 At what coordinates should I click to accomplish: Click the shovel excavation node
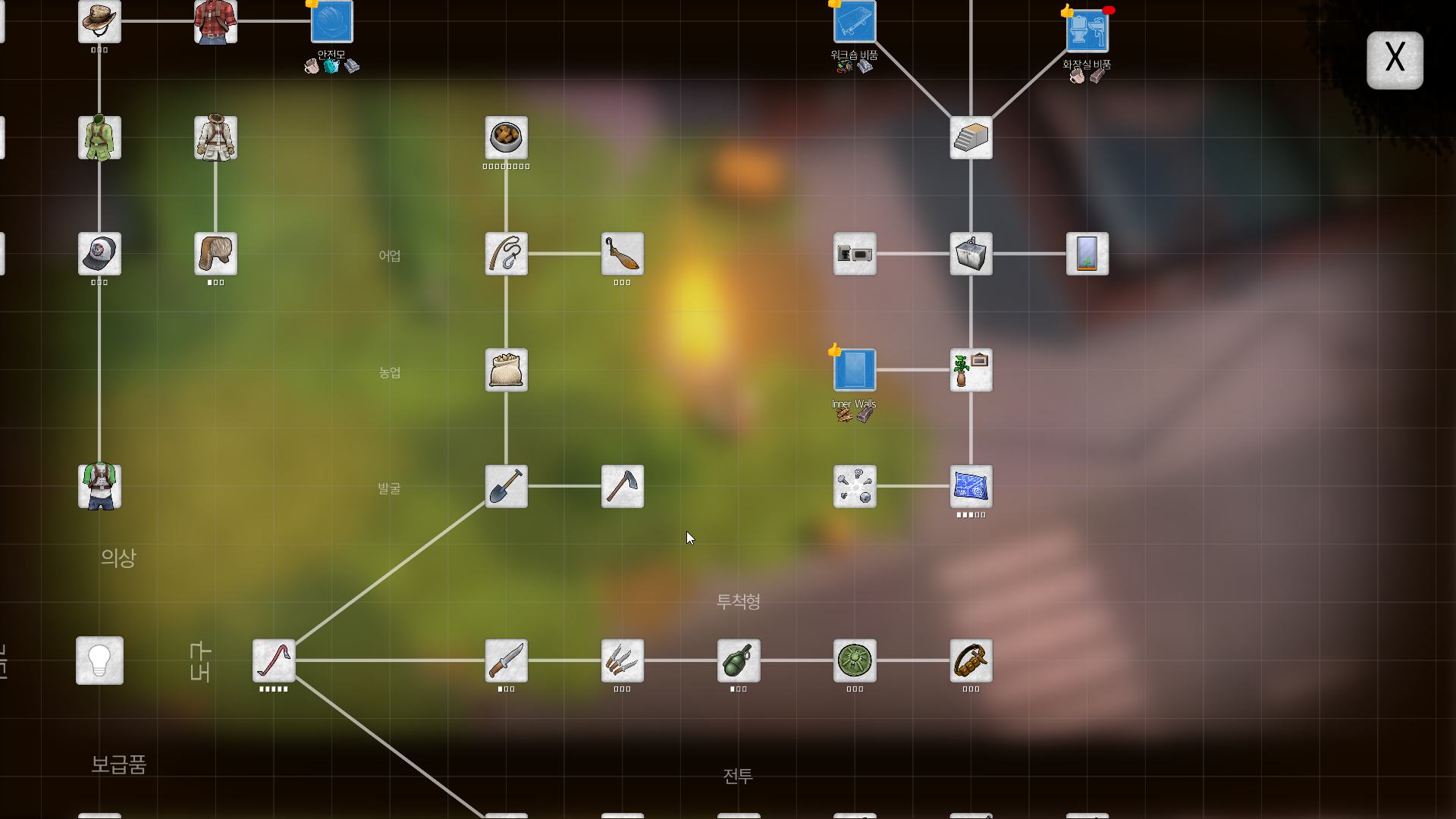506,486
